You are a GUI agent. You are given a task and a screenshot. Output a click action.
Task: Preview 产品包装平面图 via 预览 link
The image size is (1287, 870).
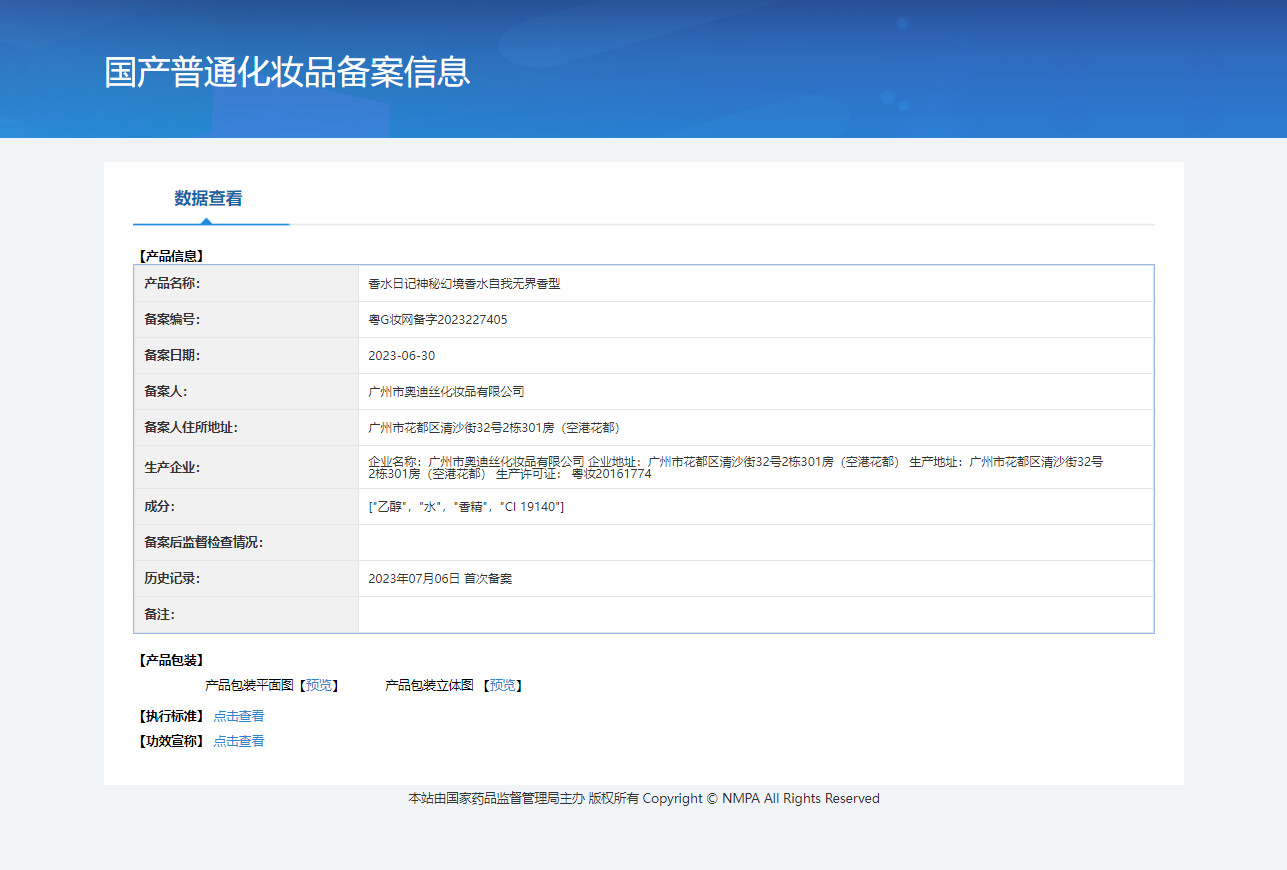tap(319, 685)
